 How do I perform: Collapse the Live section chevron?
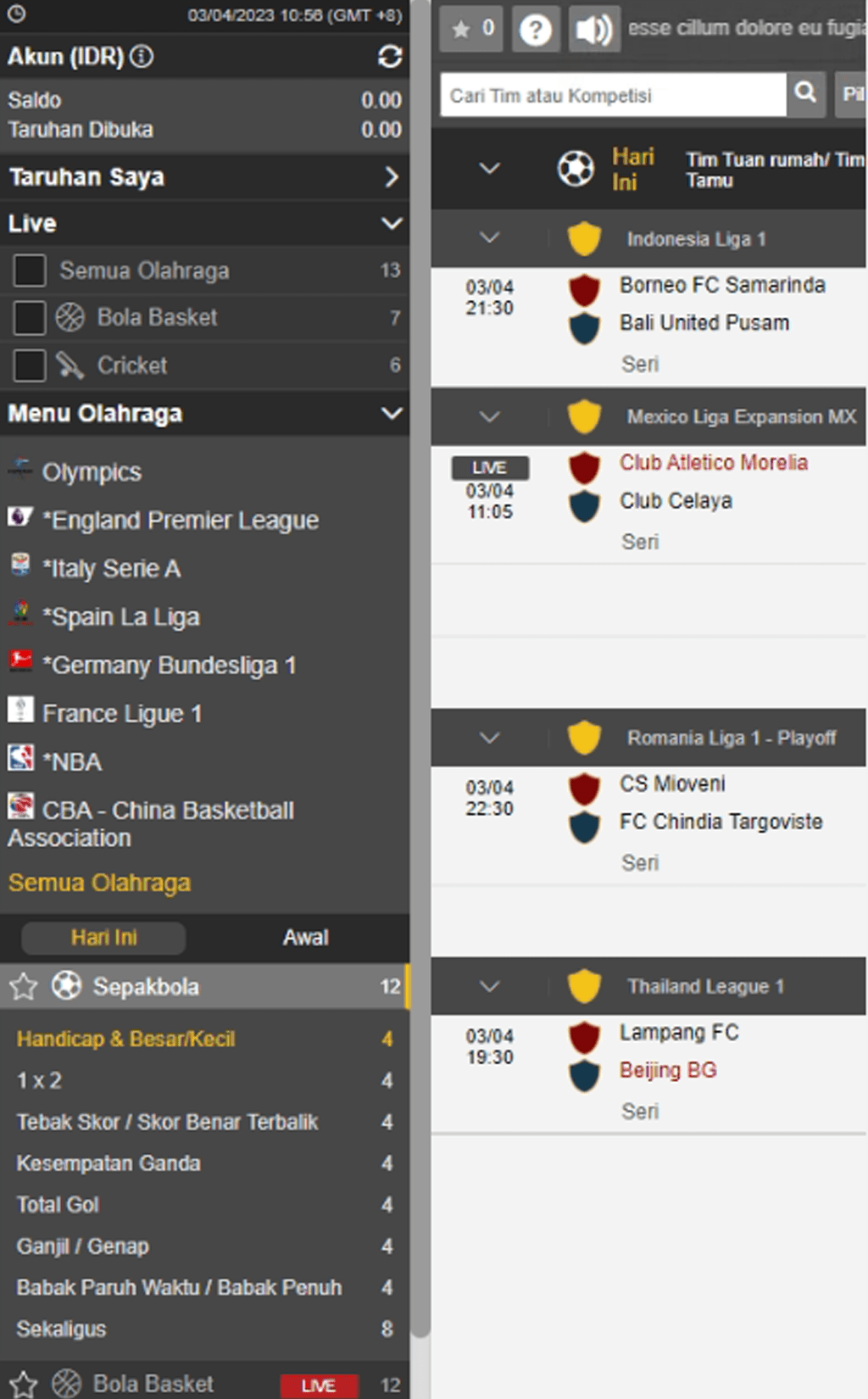[391, 224]
